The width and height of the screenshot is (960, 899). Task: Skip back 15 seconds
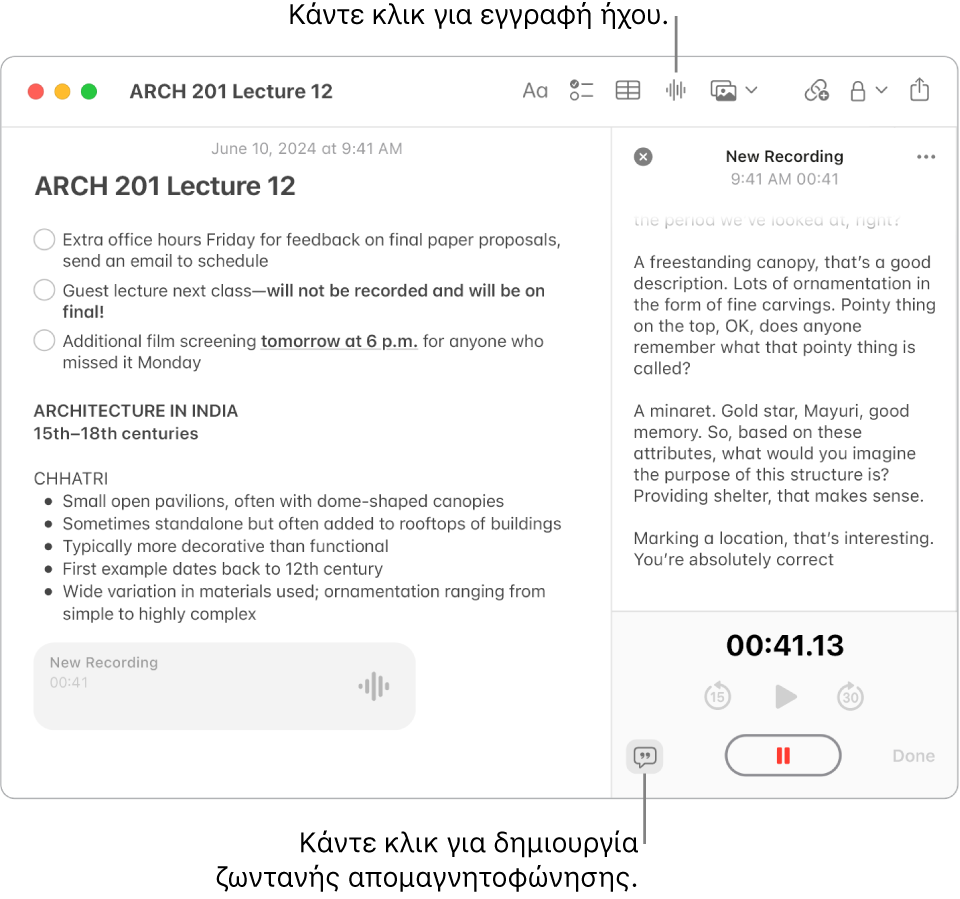click(x=717, y=696)
